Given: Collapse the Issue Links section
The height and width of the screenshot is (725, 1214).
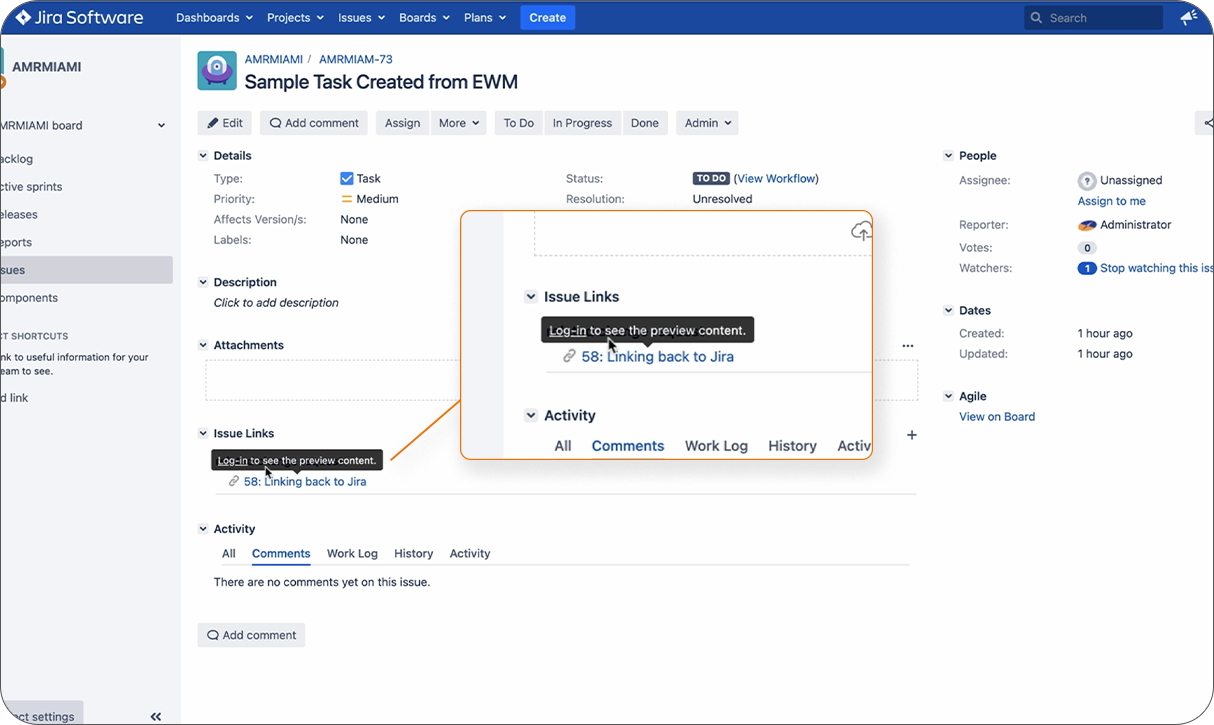Looking at the screenshot, I should point(203,434).
